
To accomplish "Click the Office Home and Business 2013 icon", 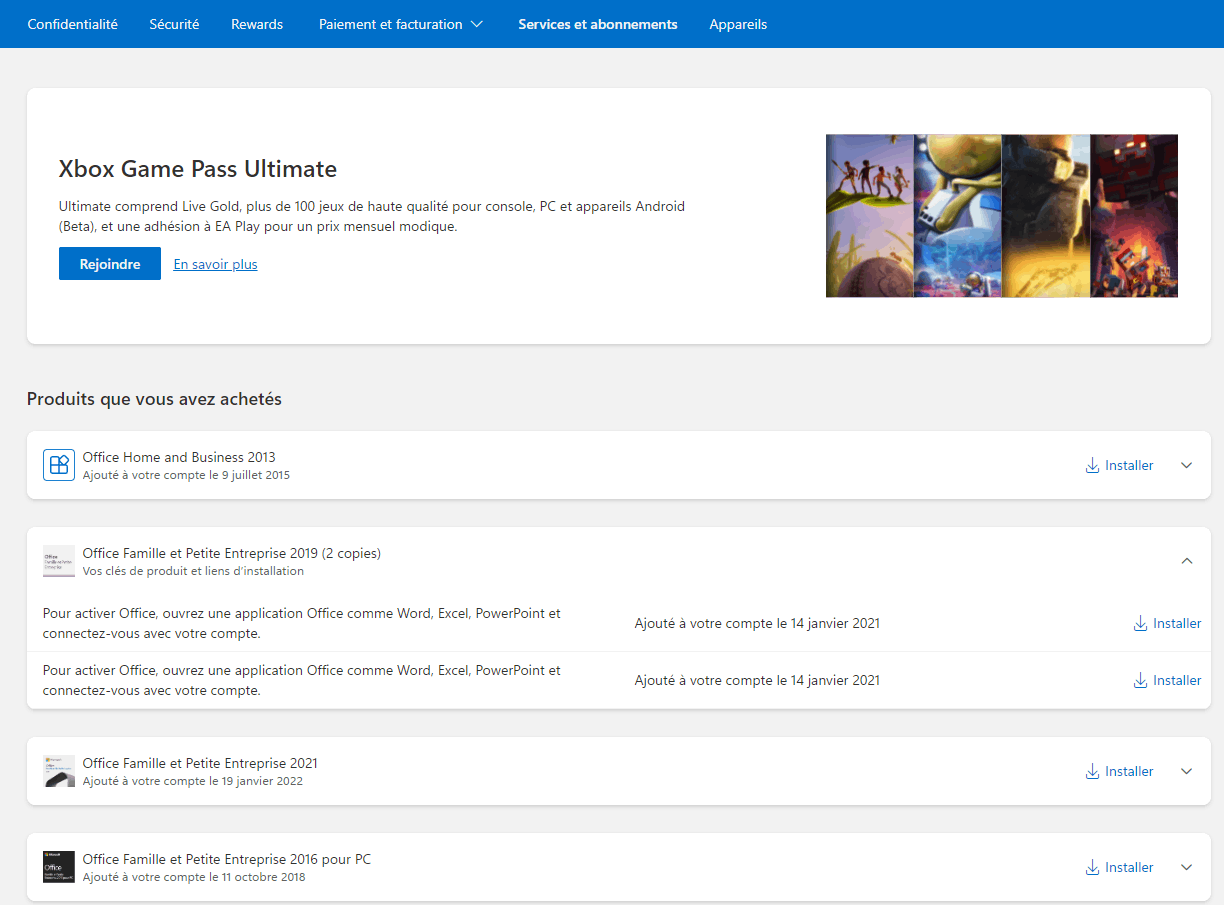I will pos(59,465).
